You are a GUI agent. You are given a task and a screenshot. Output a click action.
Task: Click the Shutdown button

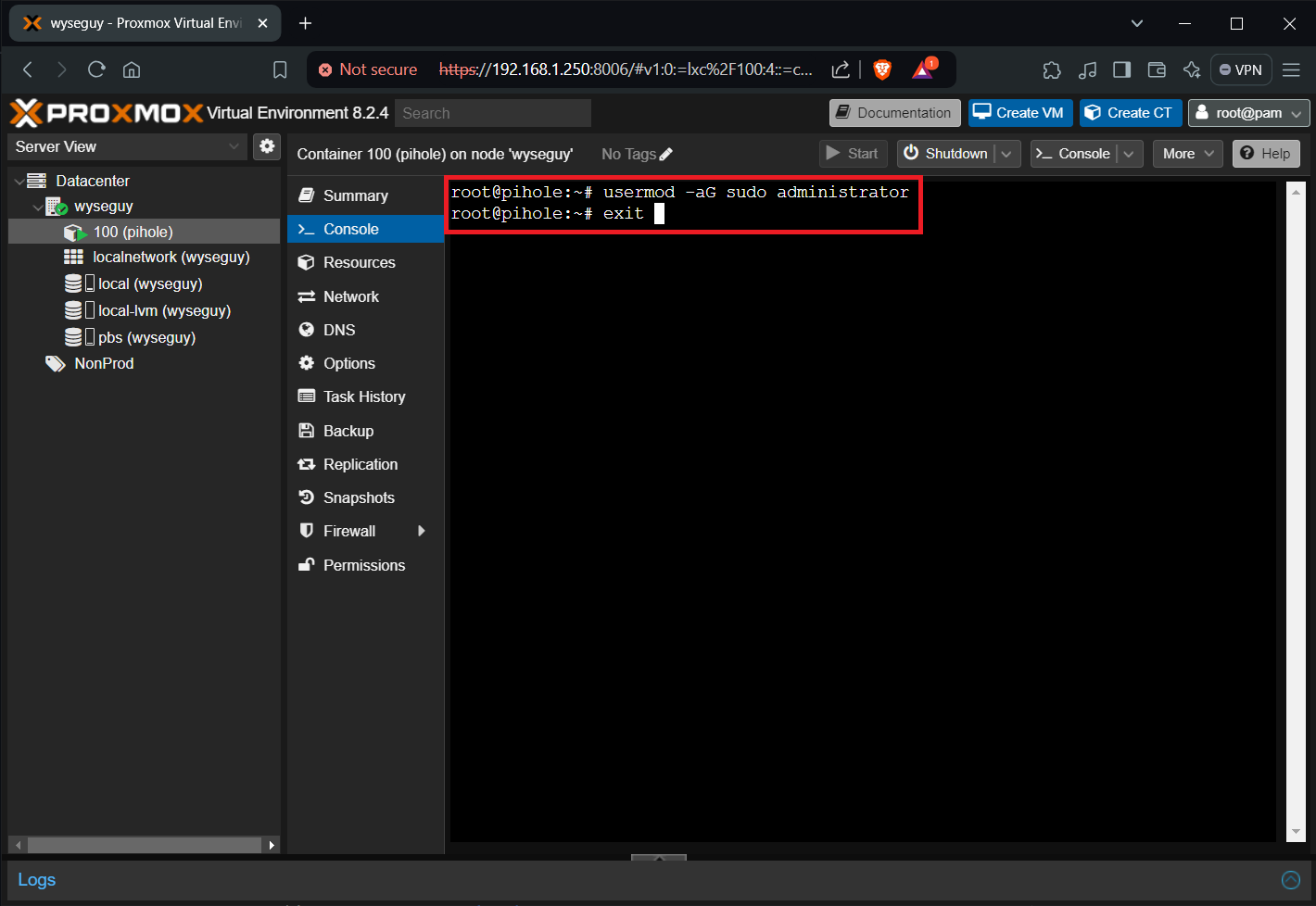coord(946,154)
